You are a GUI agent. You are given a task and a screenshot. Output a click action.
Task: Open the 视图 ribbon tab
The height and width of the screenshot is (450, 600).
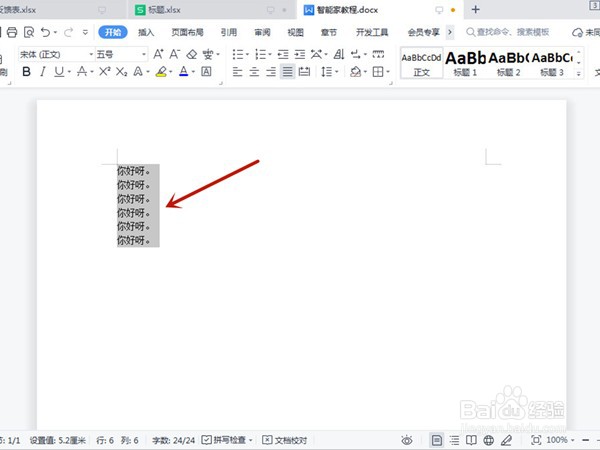[x=295, y=32]
